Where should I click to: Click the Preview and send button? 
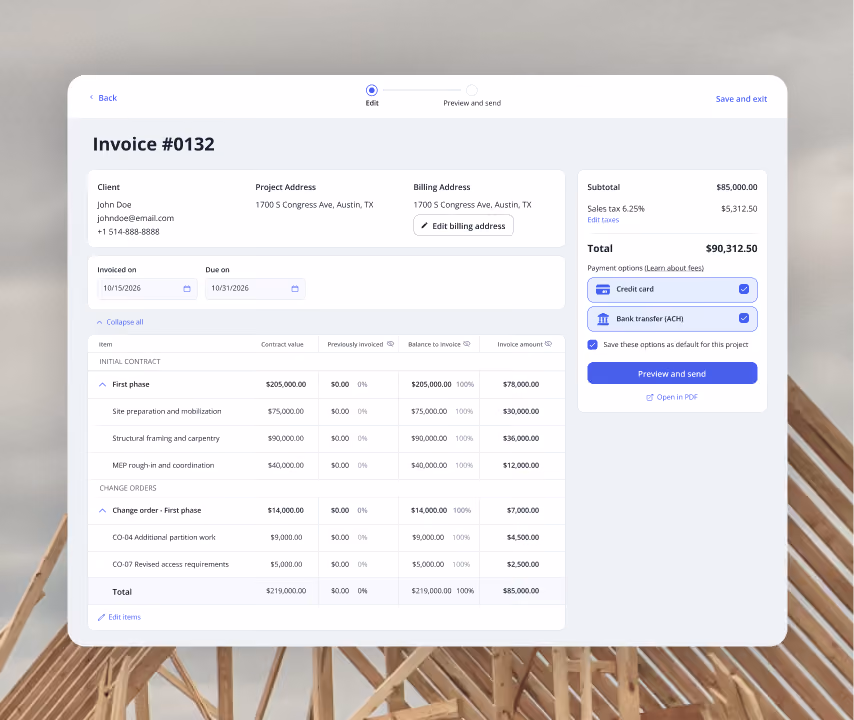click(672, 374)
